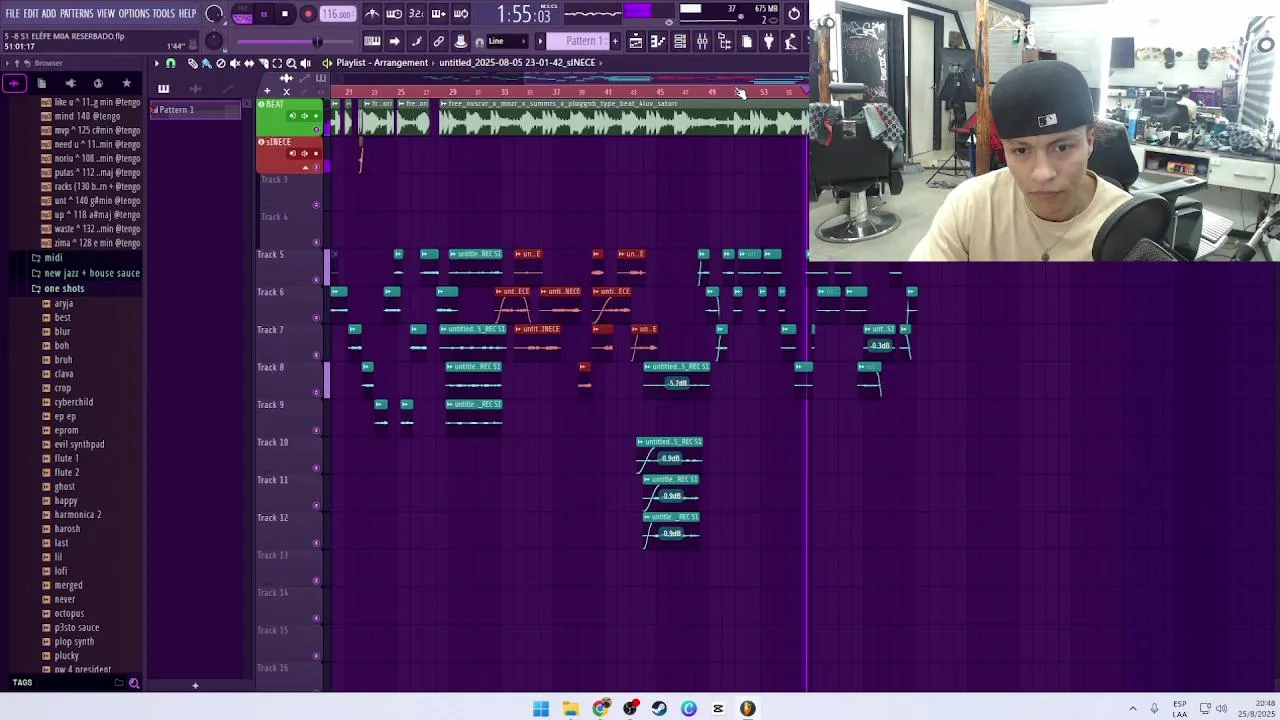1280x720 pixels.
Task: Select Pattern 1 in the picker list
Action: (196, 110)
